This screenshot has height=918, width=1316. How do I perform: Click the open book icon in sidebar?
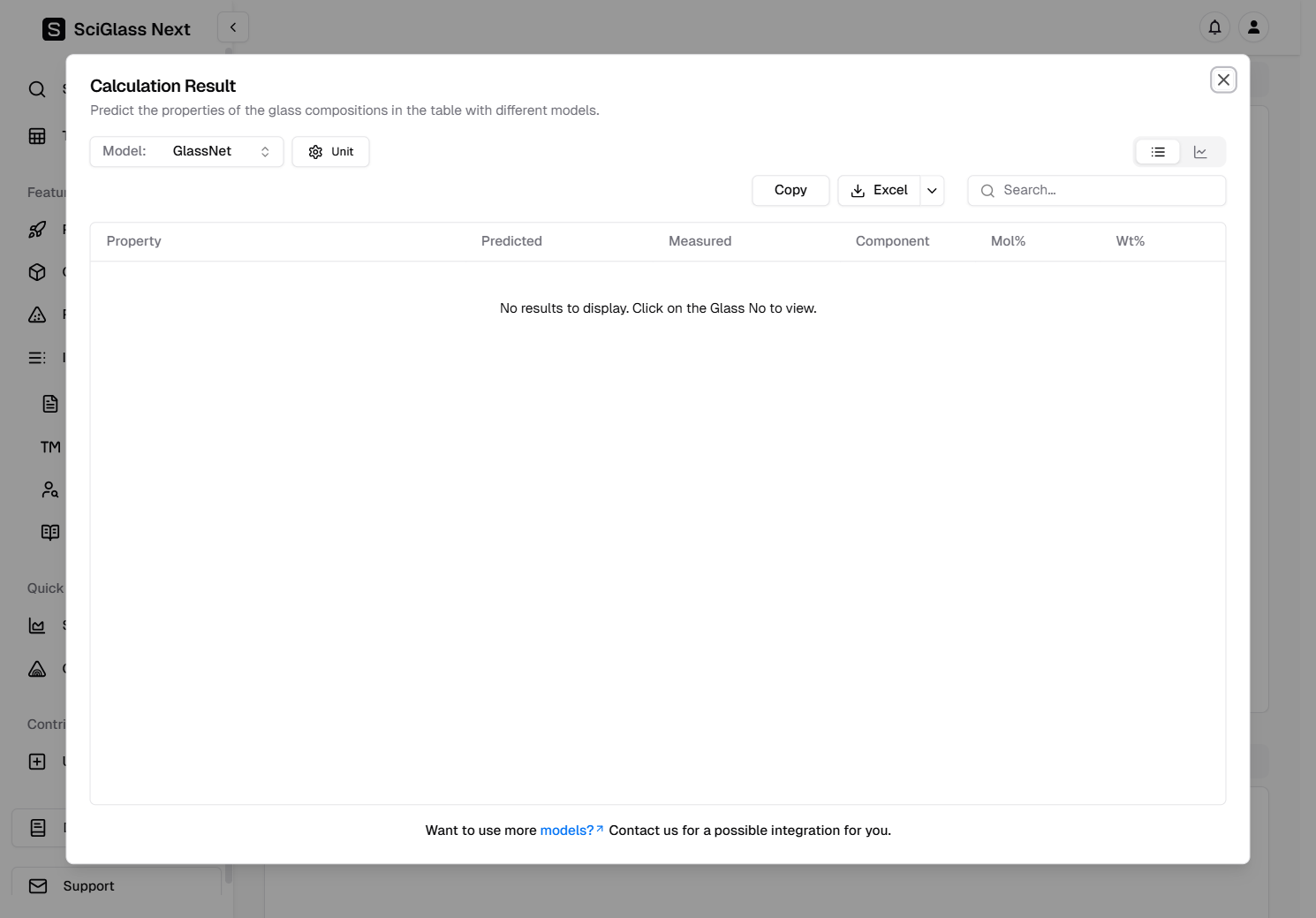(x=50, y=532)
